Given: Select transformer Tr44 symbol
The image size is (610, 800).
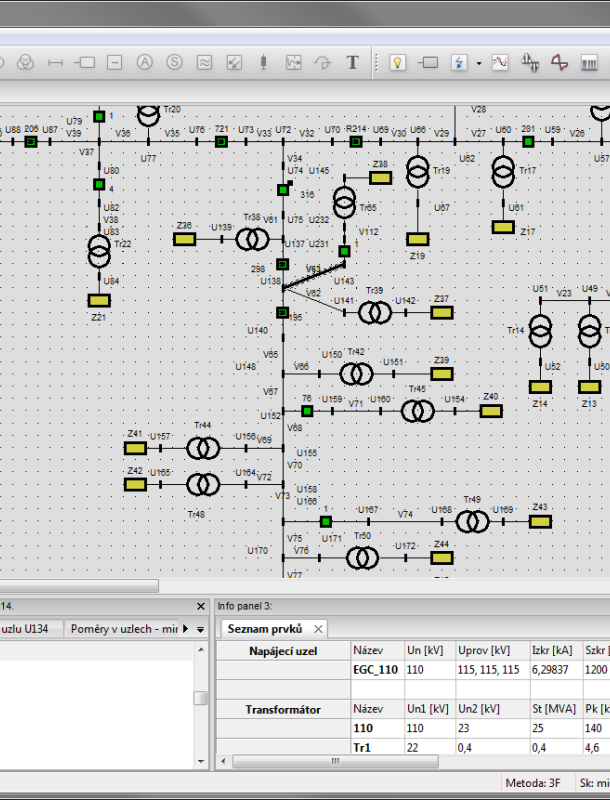Looking at the screenshot, I should point(203,448).
